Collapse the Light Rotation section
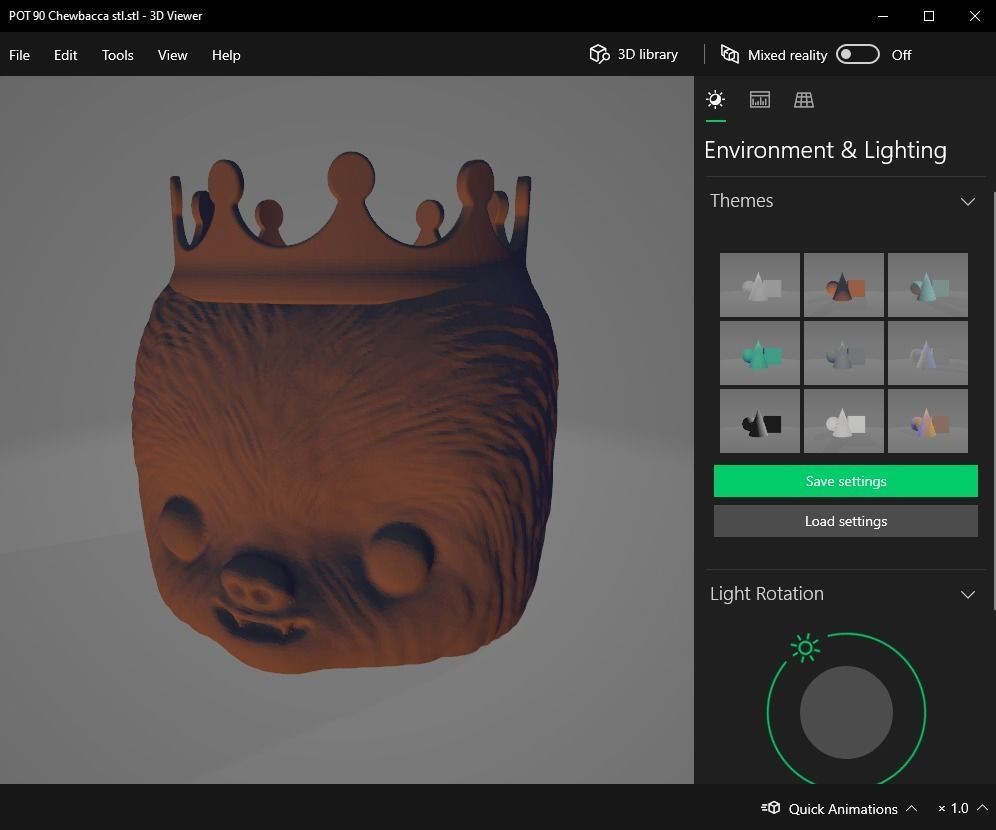This screenshot has height=830, width=996. pos(967,595)
